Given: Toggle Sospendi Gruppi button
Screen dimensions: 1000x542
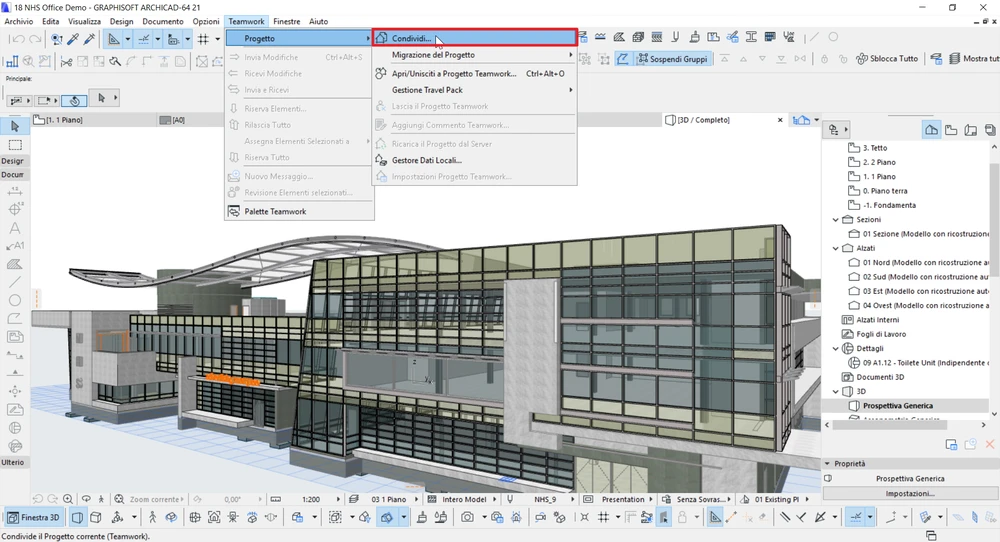Looking at the screenshot, I should (671, 59).
